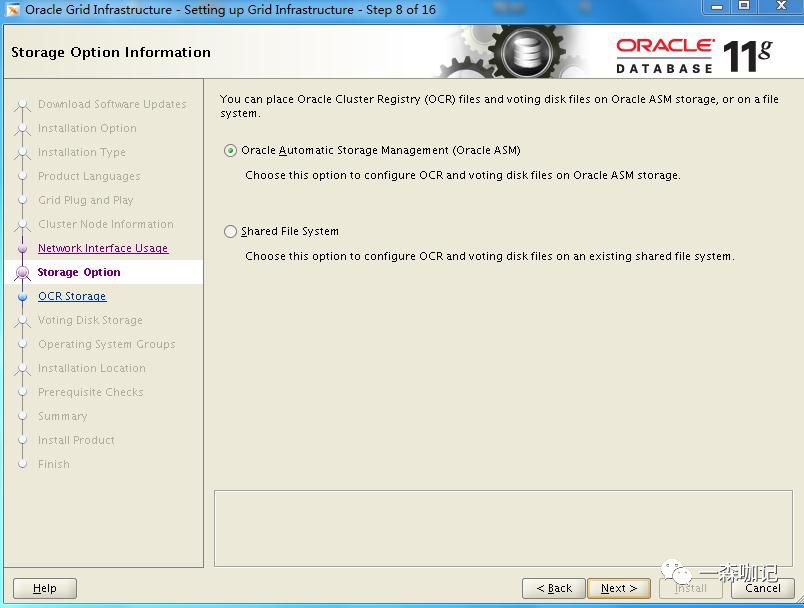The height and width of the screenshot is (608, 804).
Task: Click the OCR Storage blue step marker
Action: (23, 297)
